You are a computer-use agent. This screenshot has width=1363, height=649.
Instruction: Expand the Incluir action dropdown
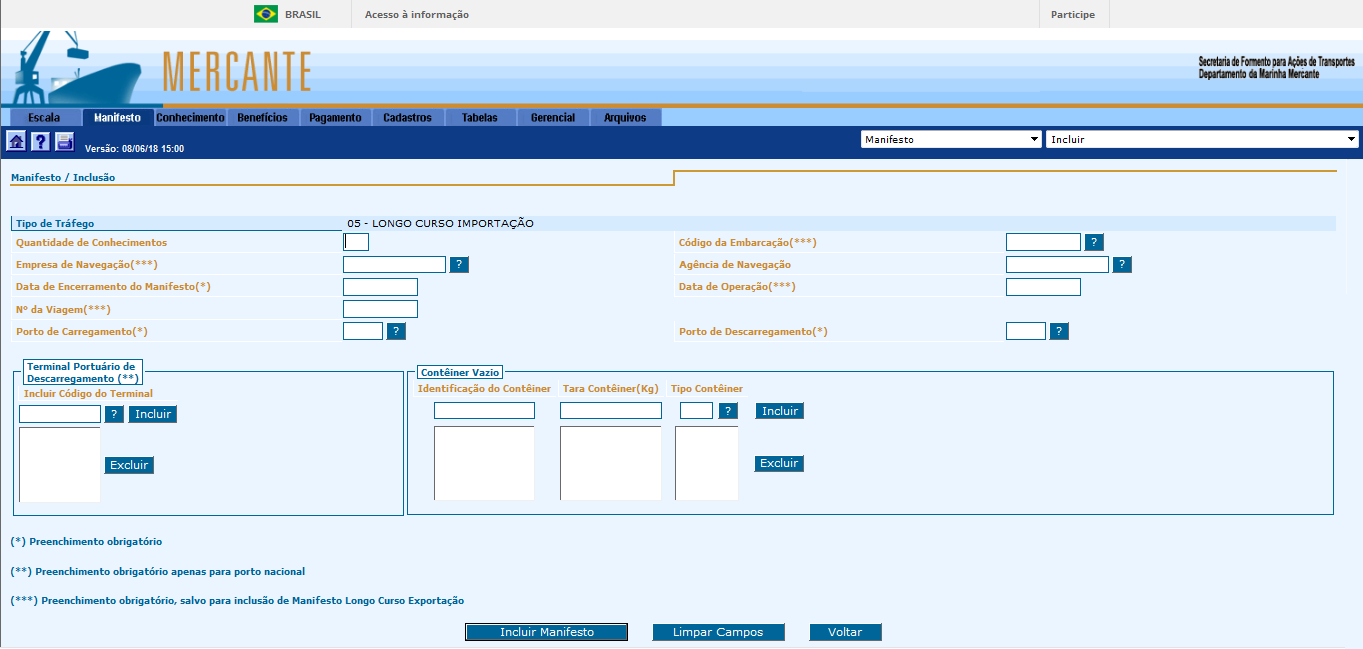point(1201,140)
